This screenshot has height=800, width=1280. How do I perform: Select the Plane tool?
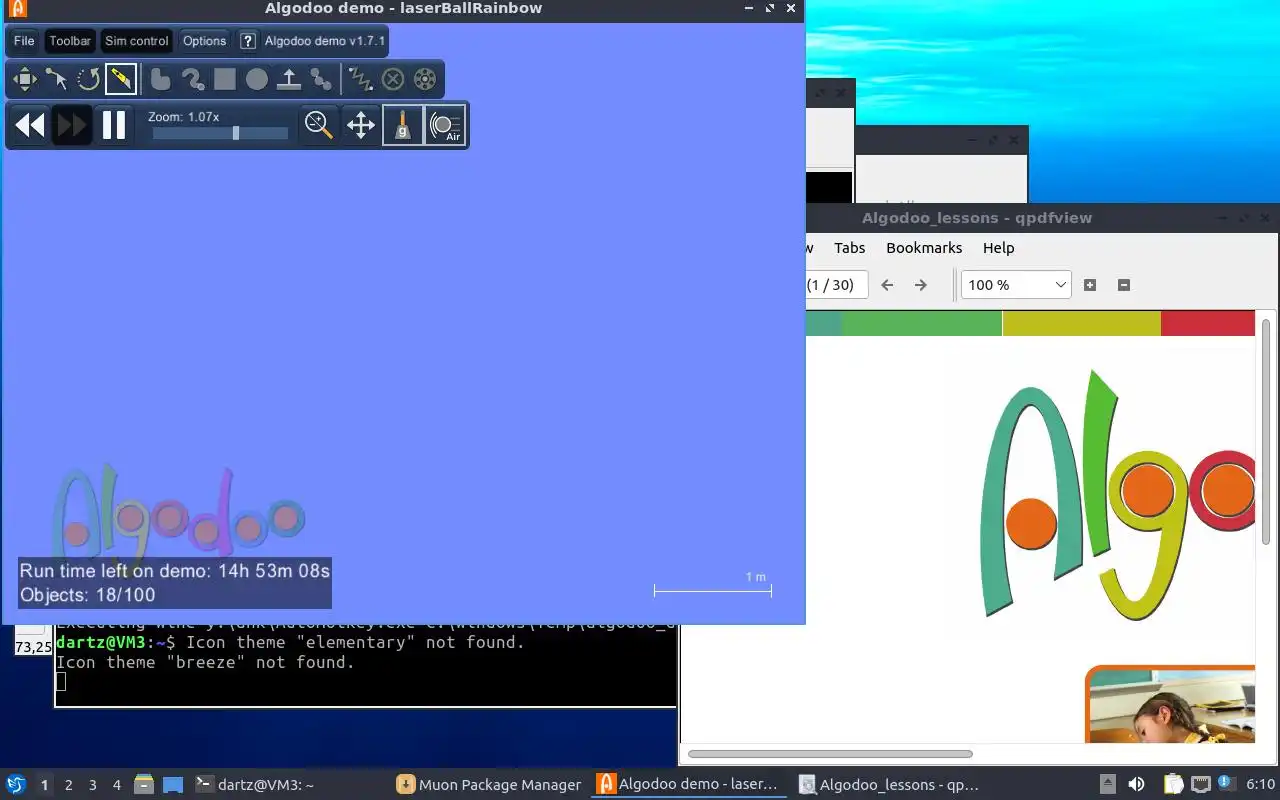pyautogui.click(x=289, y=79)
